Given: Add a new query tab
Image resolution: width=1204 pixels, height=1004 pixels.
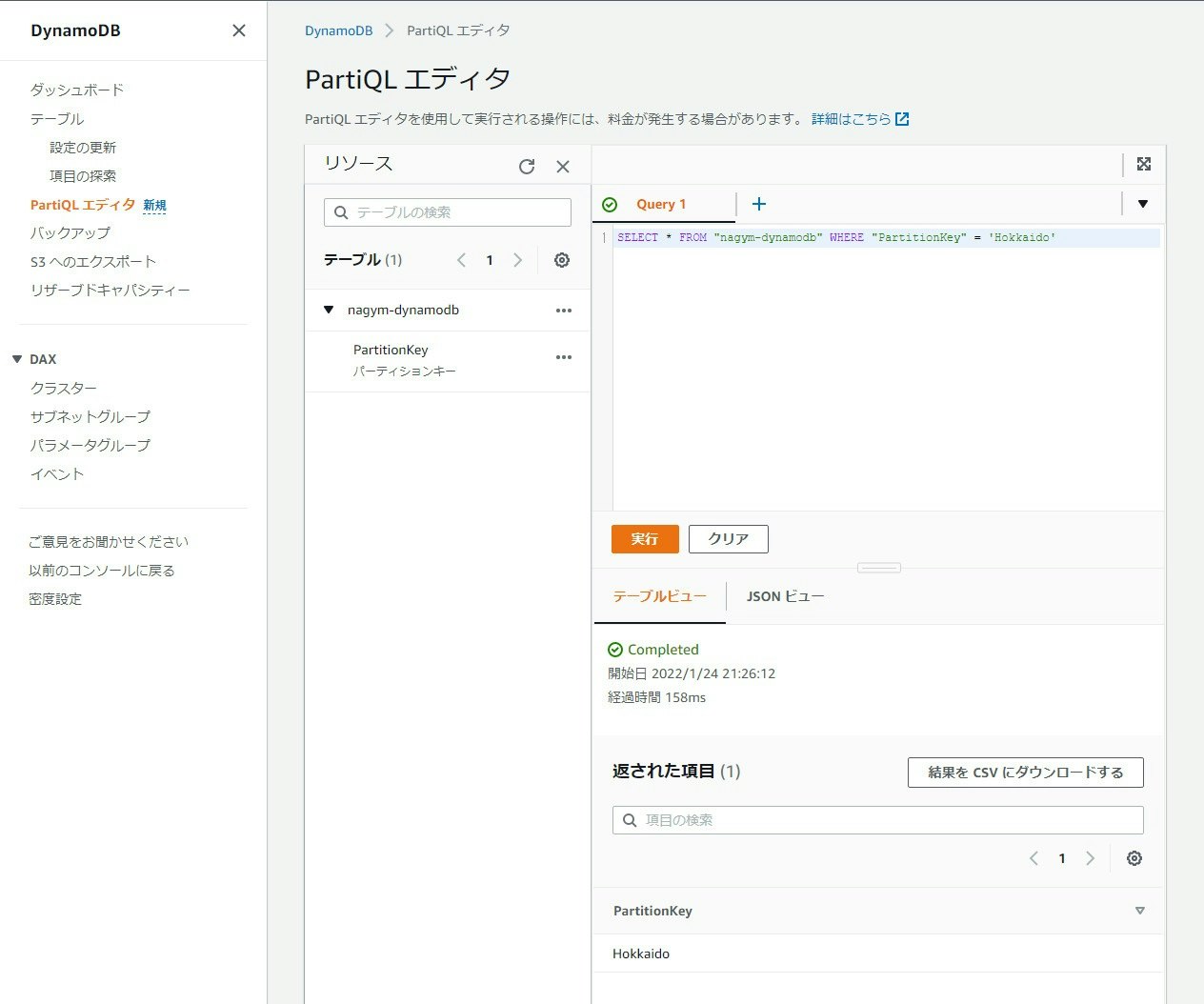Looking at the screenshot, I should [x=759, y=204].
